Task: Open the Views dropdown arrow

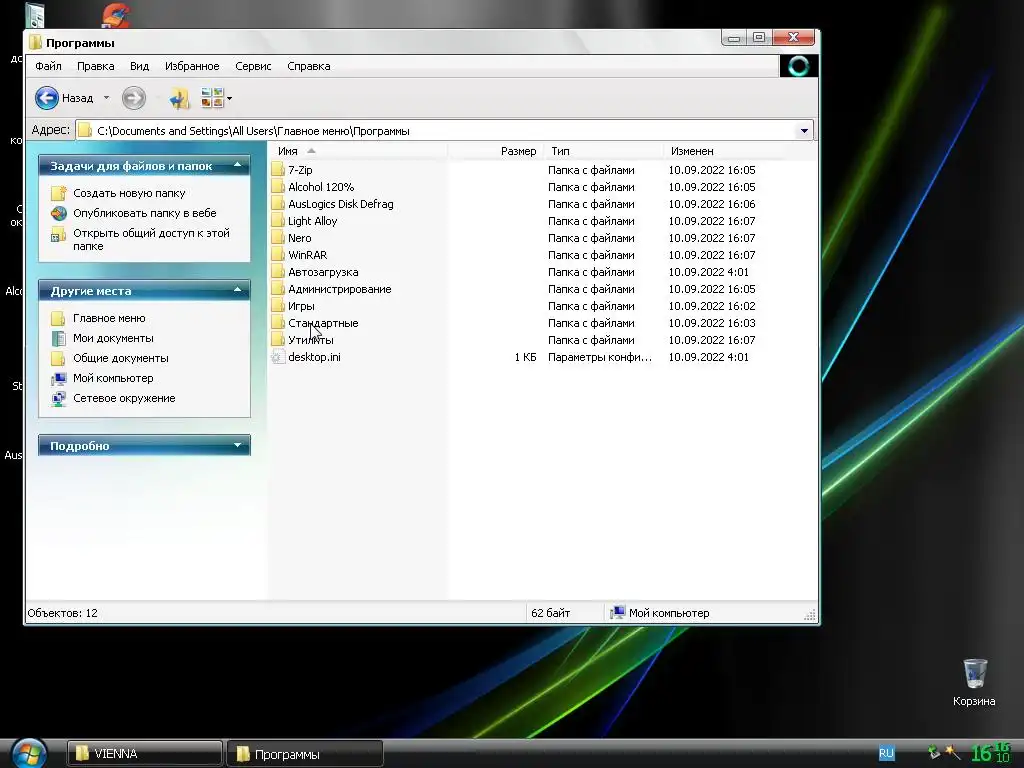Action: (x=229, y=99)
